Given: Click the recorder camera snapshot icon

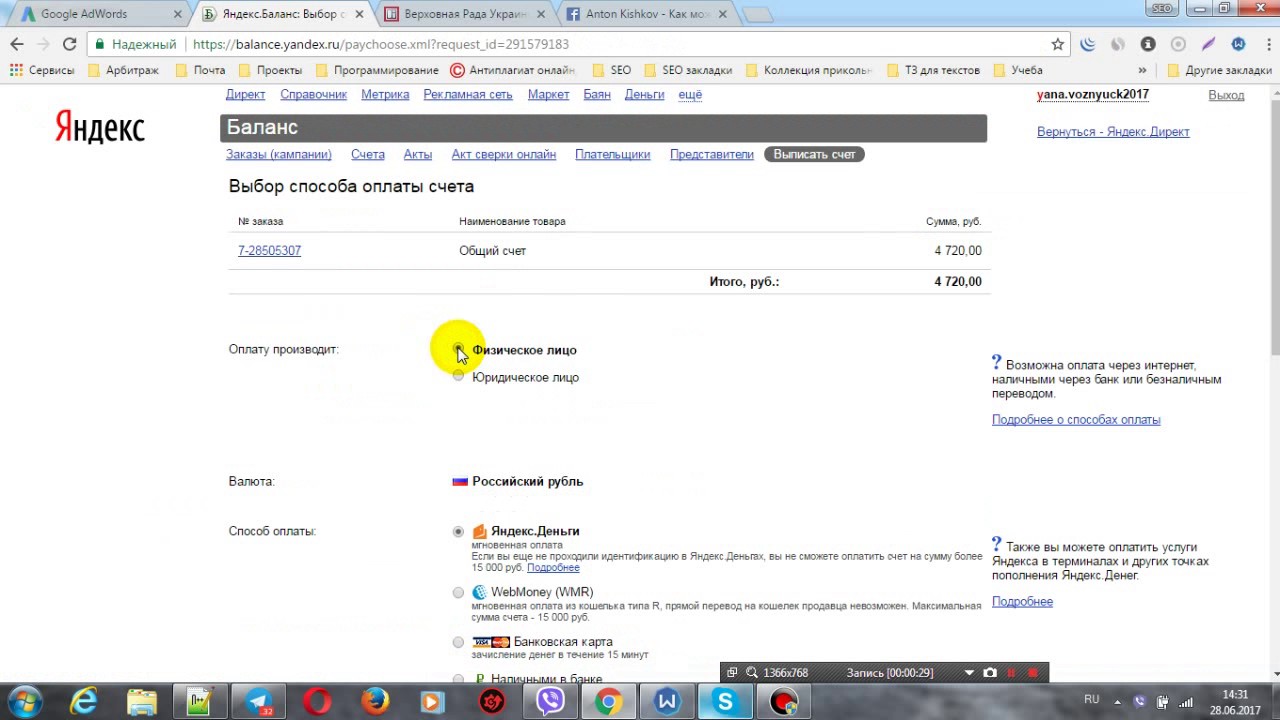Looking at the screenshot, I should click(990, 673).
